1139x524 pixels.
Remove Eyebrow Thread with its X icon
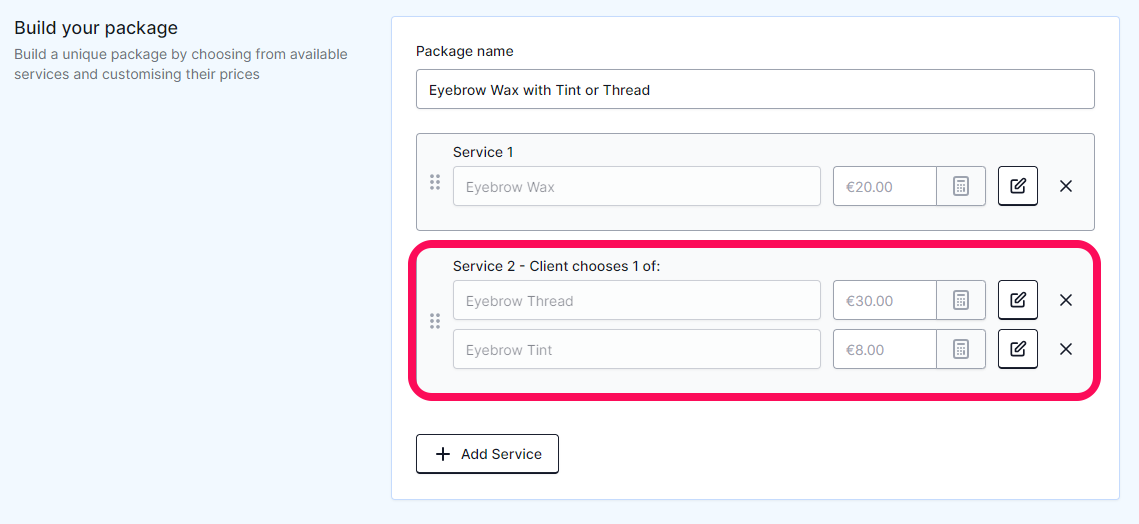coord(1066,299)
